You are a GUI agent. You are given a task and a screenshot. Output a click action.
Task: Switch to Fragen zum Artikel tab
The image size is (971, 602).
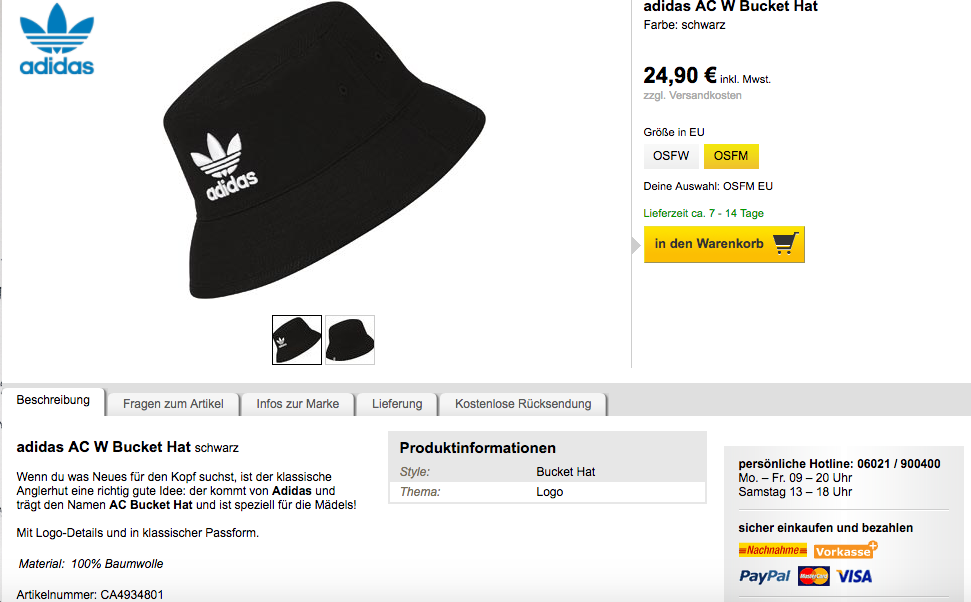point(173,404)
